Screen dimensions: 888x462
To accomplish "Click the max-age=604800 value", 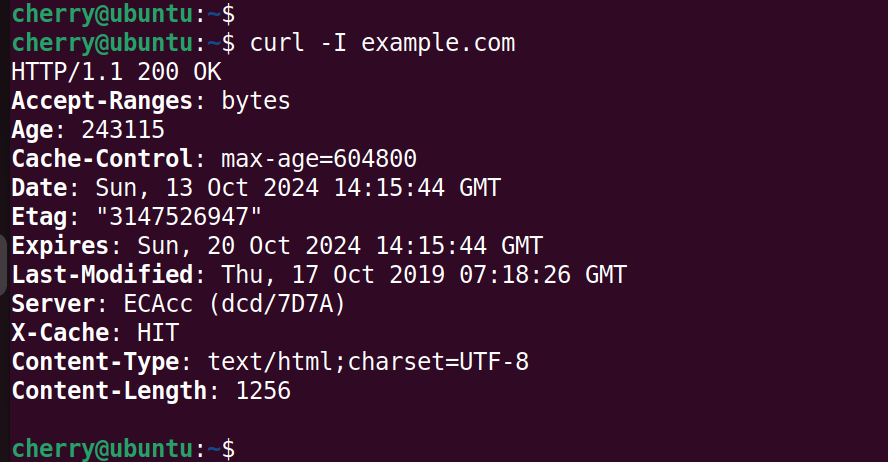I will coord(318,159).
